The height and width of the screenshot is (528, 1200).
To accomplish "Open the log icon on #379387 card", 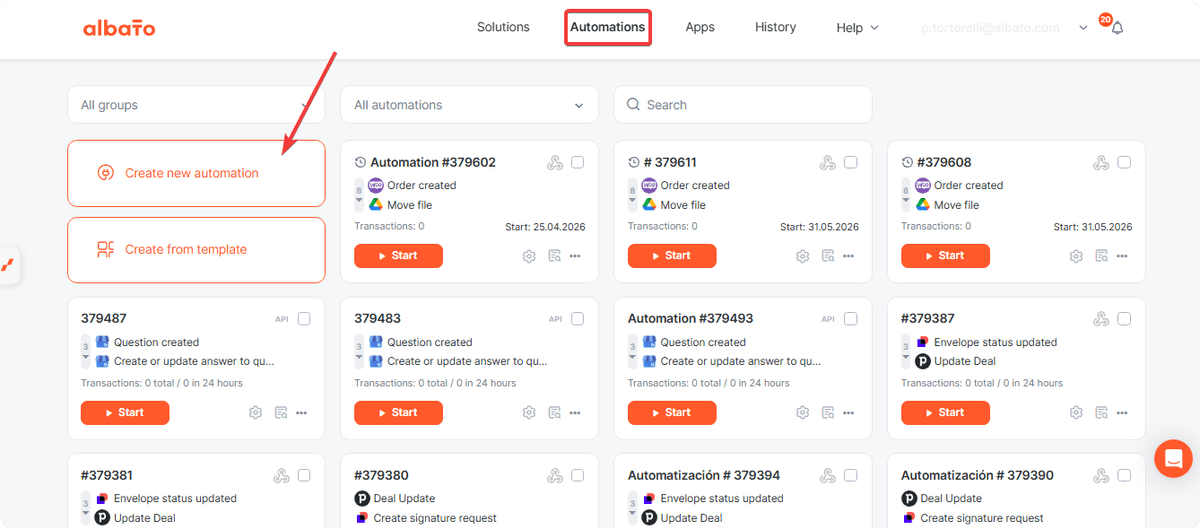I will click(1102, 412).
